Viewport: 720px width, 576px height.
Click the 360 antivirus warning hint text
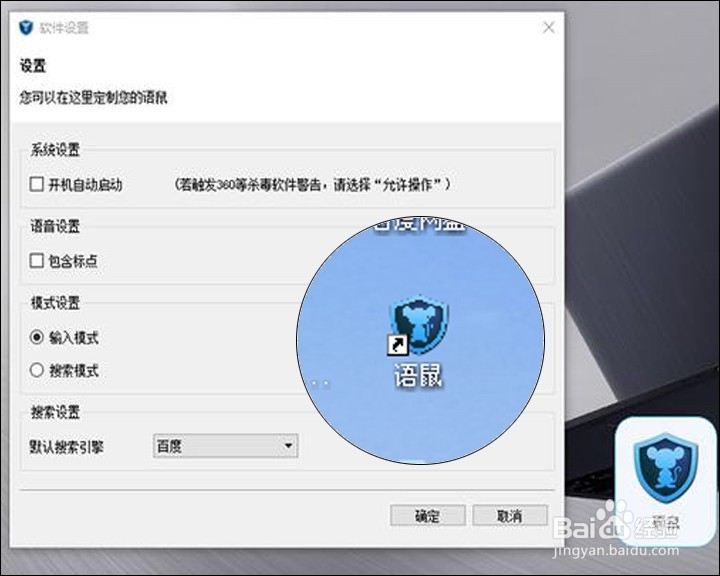(x=312, y=185)
